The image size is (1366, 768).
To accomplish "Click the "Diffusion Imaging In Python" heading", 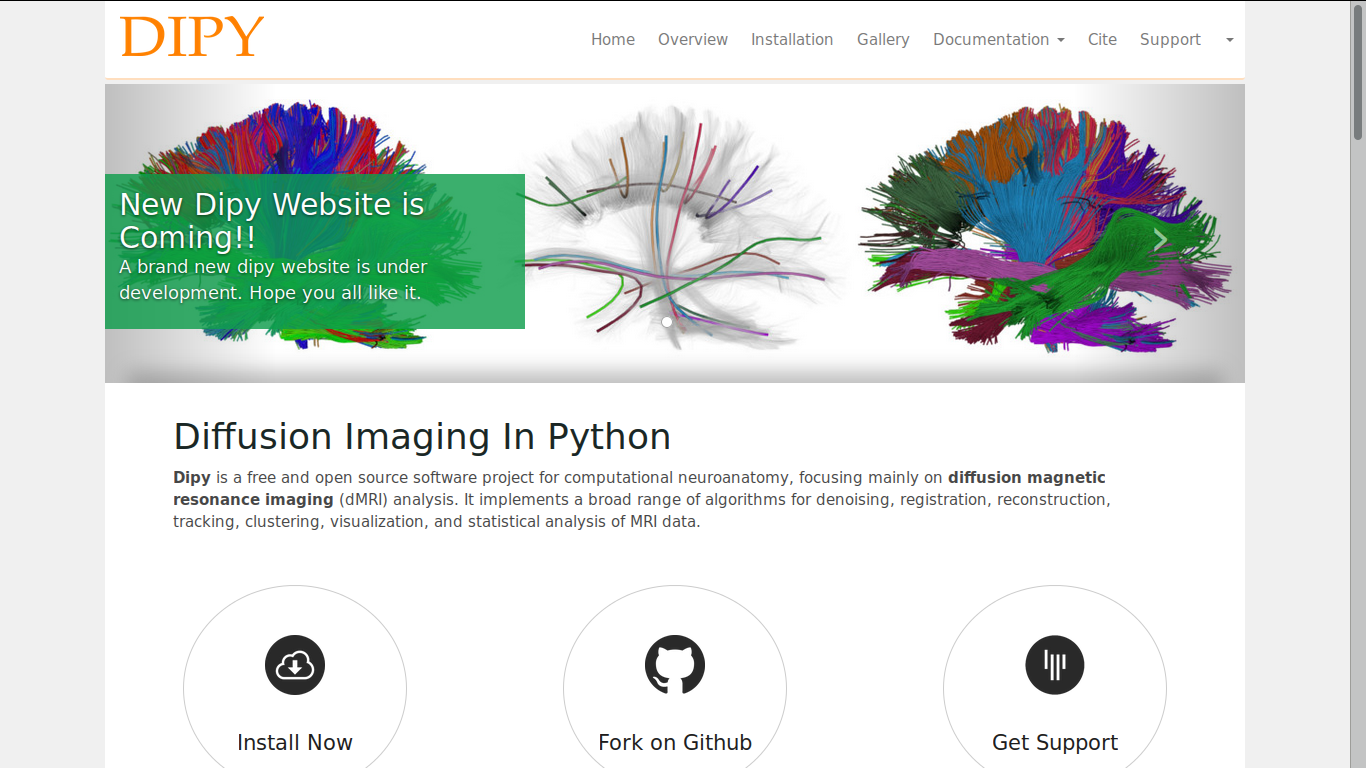I will 422,437.
